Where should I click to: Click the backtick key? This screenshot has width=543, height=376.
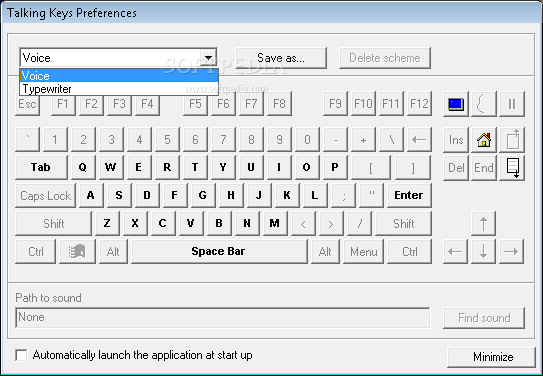(27, 140)
